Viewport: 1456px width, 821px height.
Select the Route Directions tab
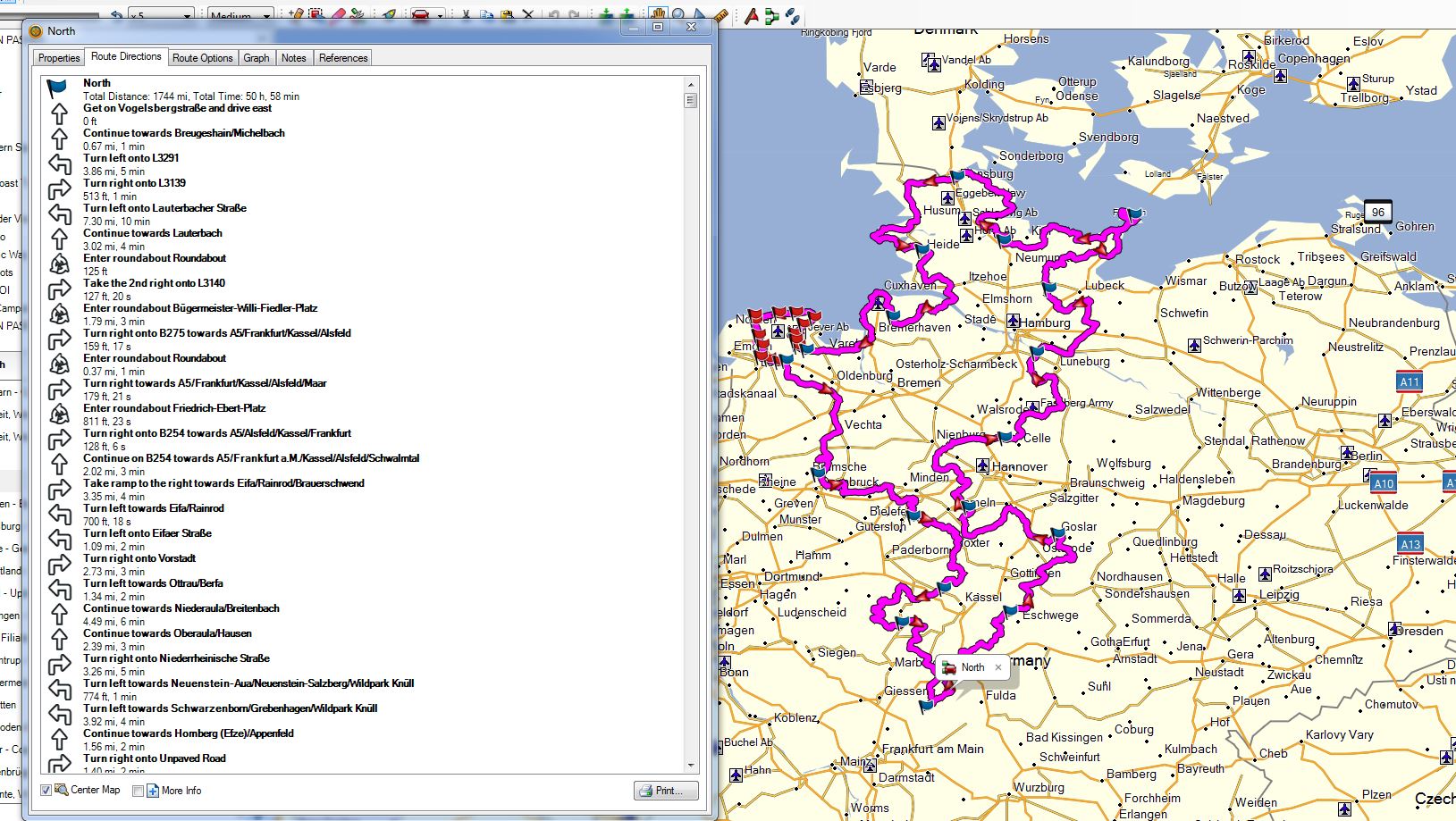tap(126, 56)
